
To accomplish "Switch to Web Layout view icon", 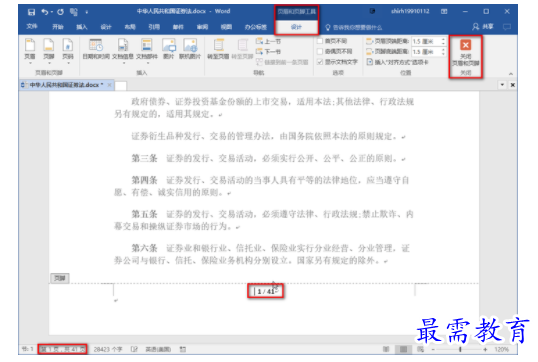I will click(420, 349).
